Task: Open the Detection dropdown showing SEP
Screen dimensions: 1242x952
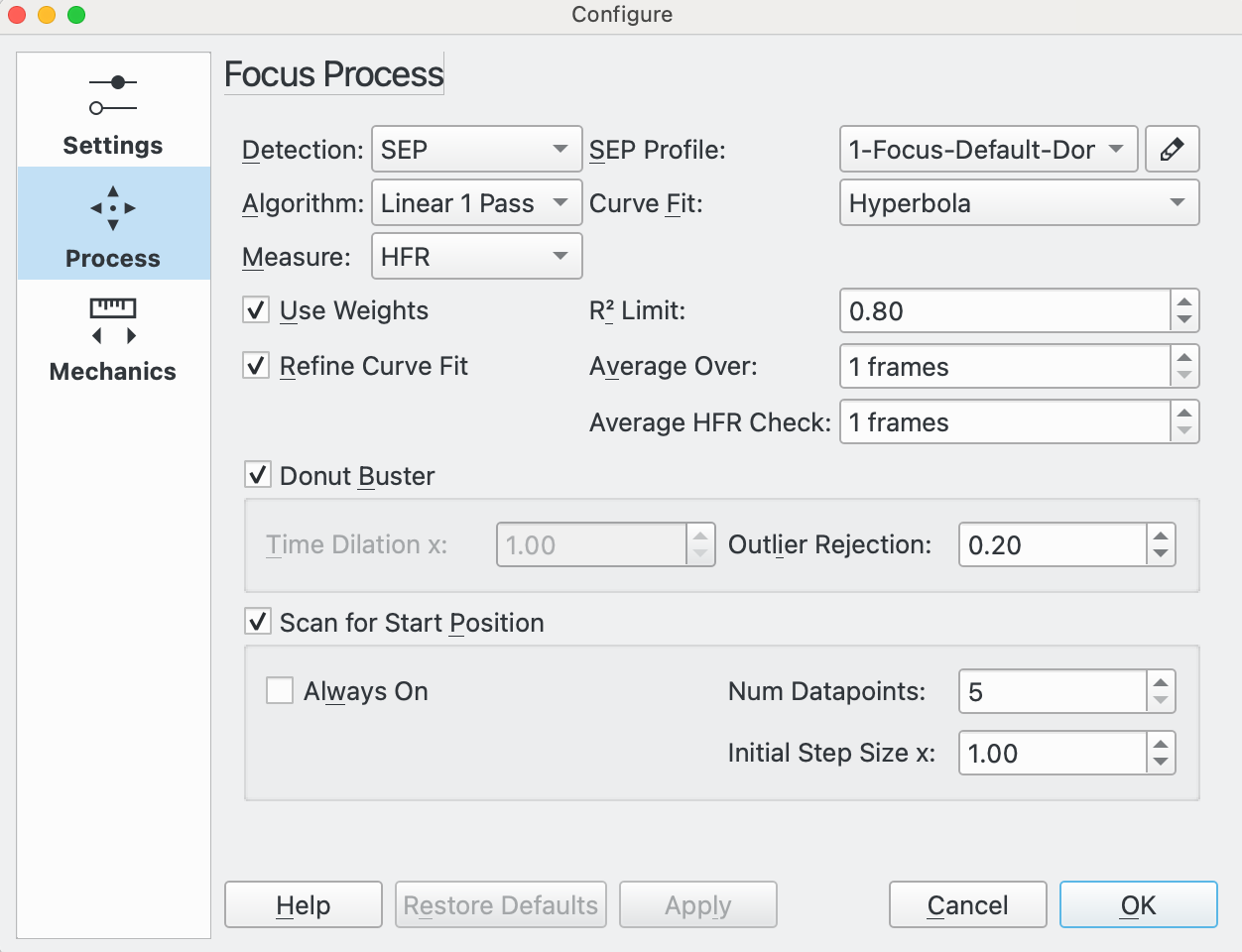Action: click(x=476, y=149)
